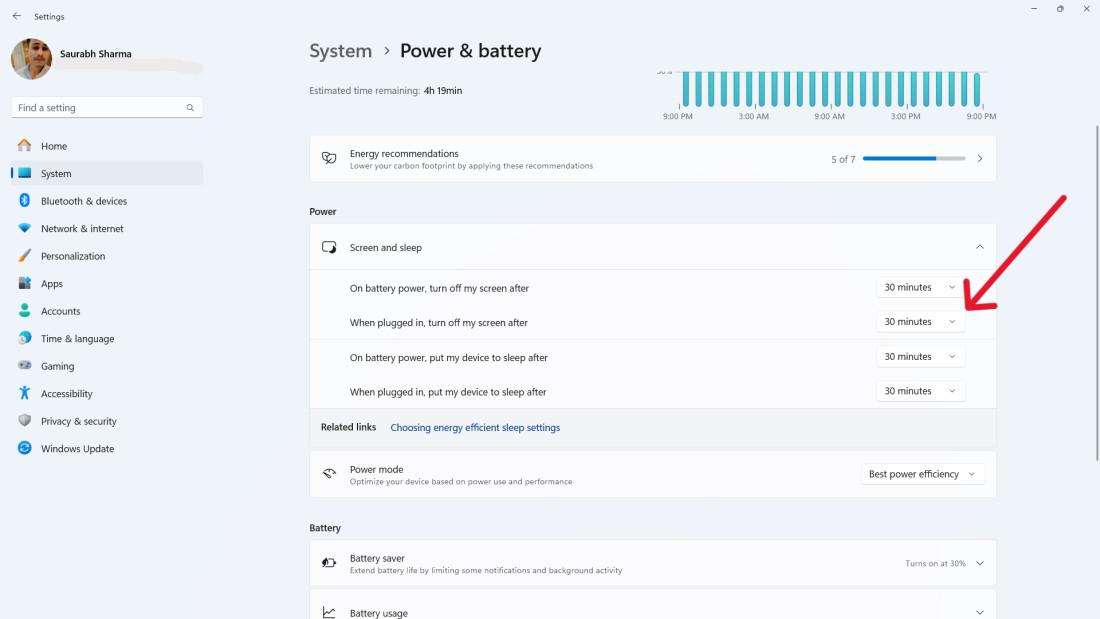Screen dimensions: 1100x619
Task: Collapse the Screen and sleep section
Action: click(x=979, y=247)
